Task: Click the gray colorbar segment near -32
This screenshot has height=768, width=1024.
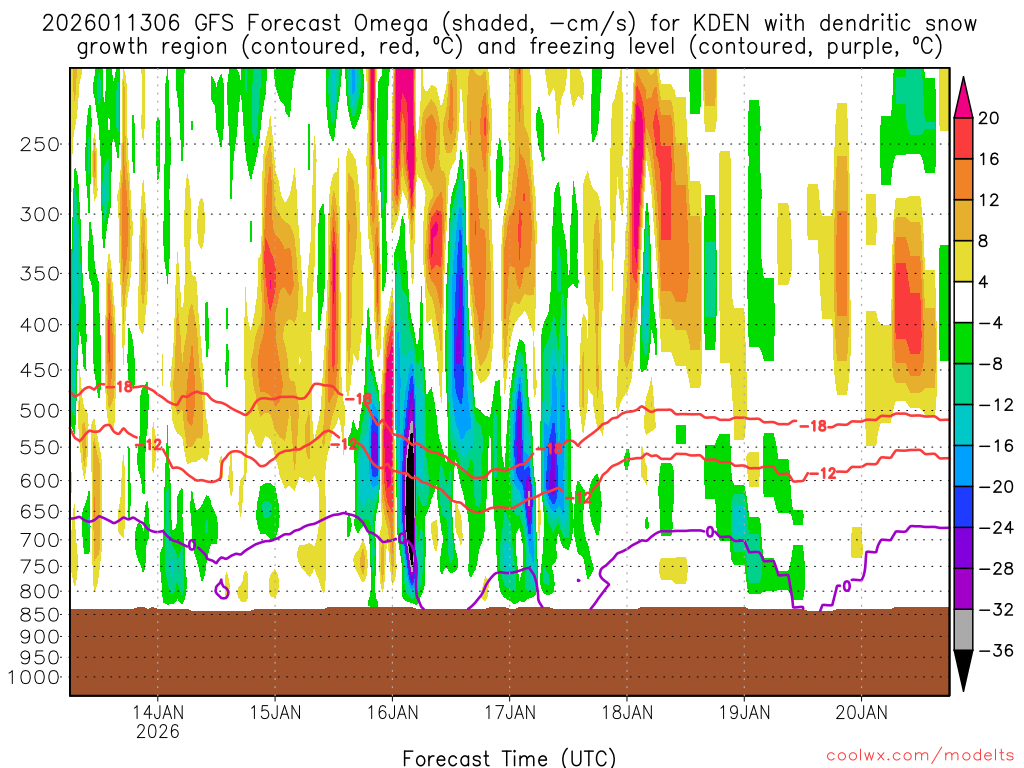Action: [963, 630]
